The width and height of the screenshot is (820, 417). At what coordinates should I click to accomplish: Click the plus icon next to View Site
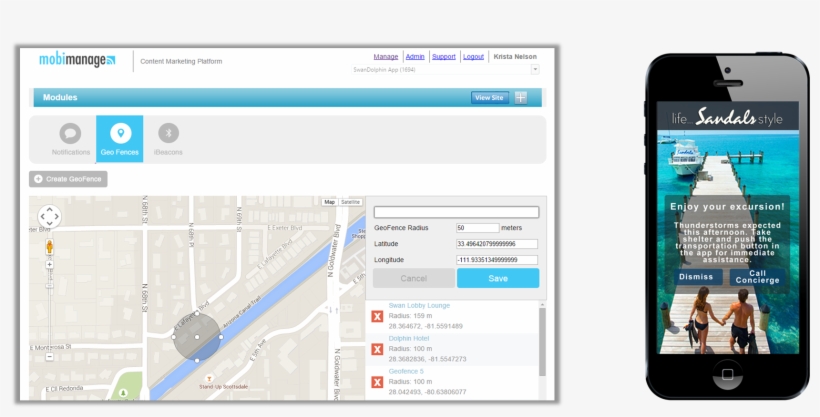coord(521,97)
